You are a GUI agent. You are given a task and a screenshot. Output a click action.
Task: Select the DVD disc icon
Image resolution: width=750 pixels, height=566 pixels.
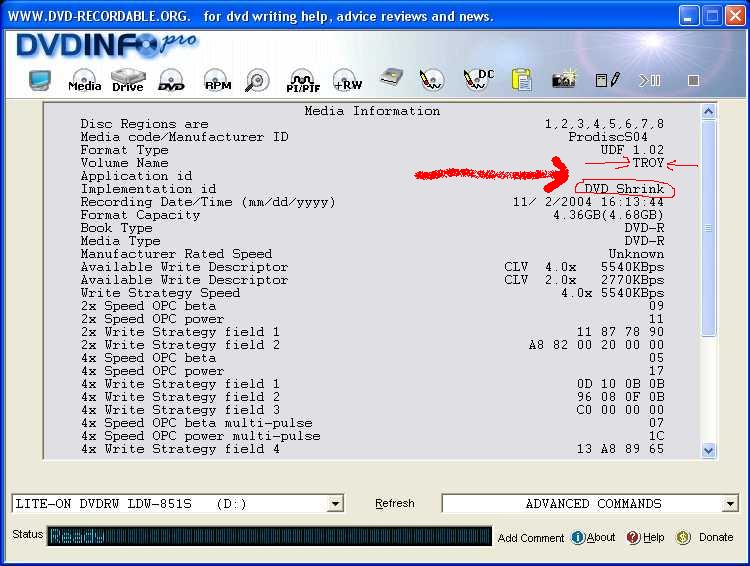(x=171, y=80)
